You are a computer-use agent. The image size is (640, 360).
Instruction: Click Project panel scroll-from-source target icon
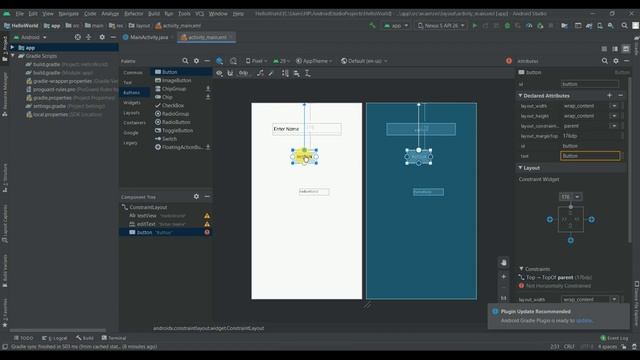pos(78,37)
